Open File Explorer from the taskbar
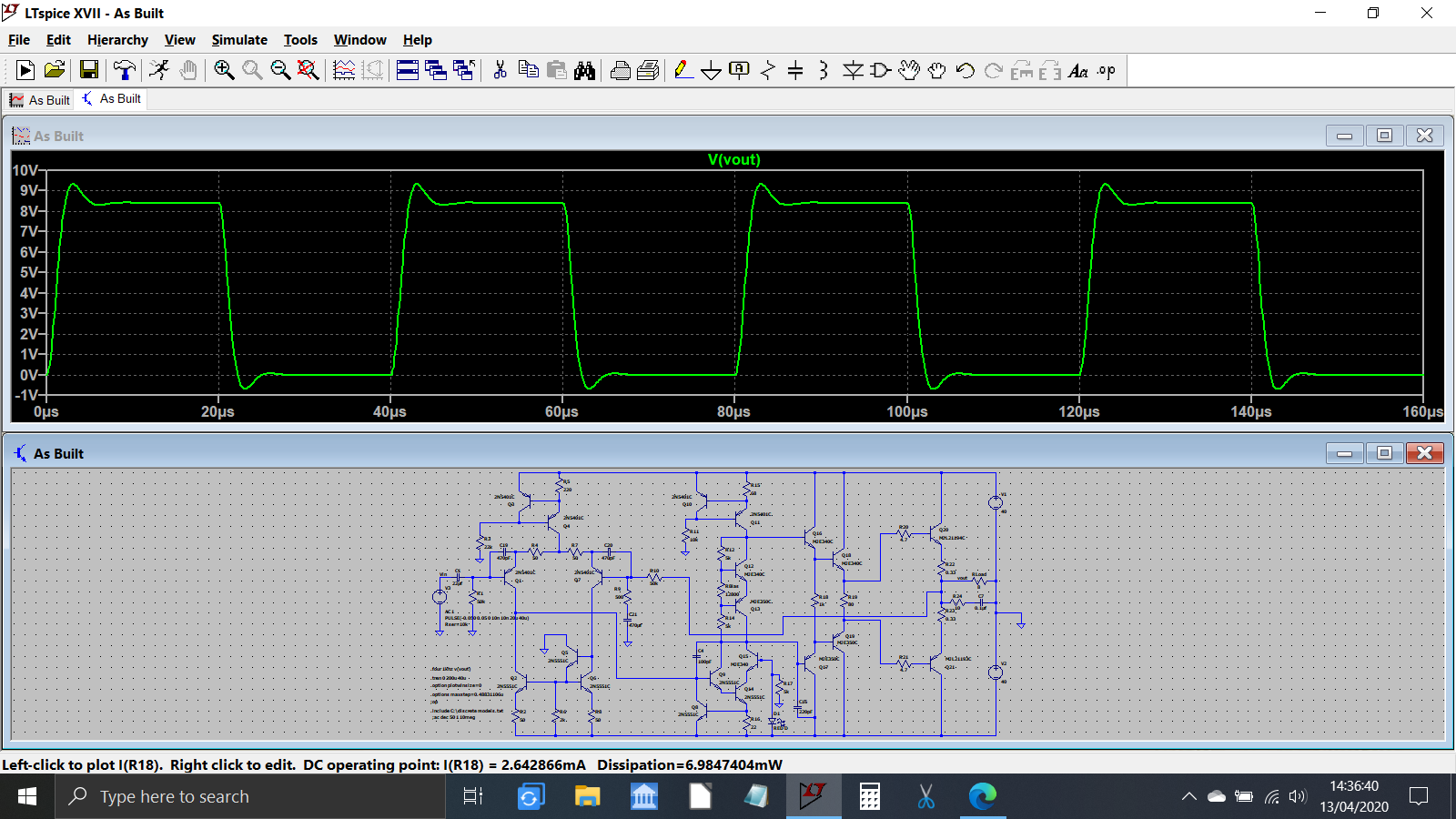The height and width of the screenshot is (819, 1456). coord(587,796)
